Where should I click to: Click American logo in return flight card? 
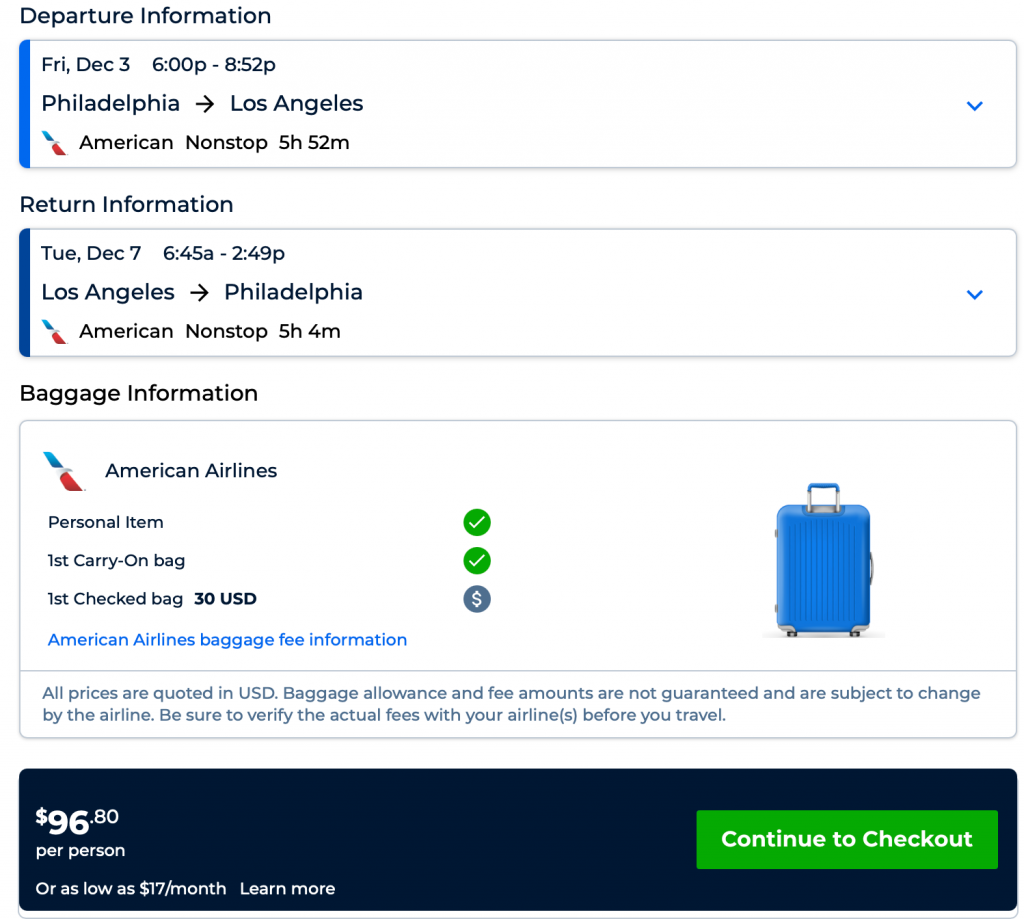(55, 332)
